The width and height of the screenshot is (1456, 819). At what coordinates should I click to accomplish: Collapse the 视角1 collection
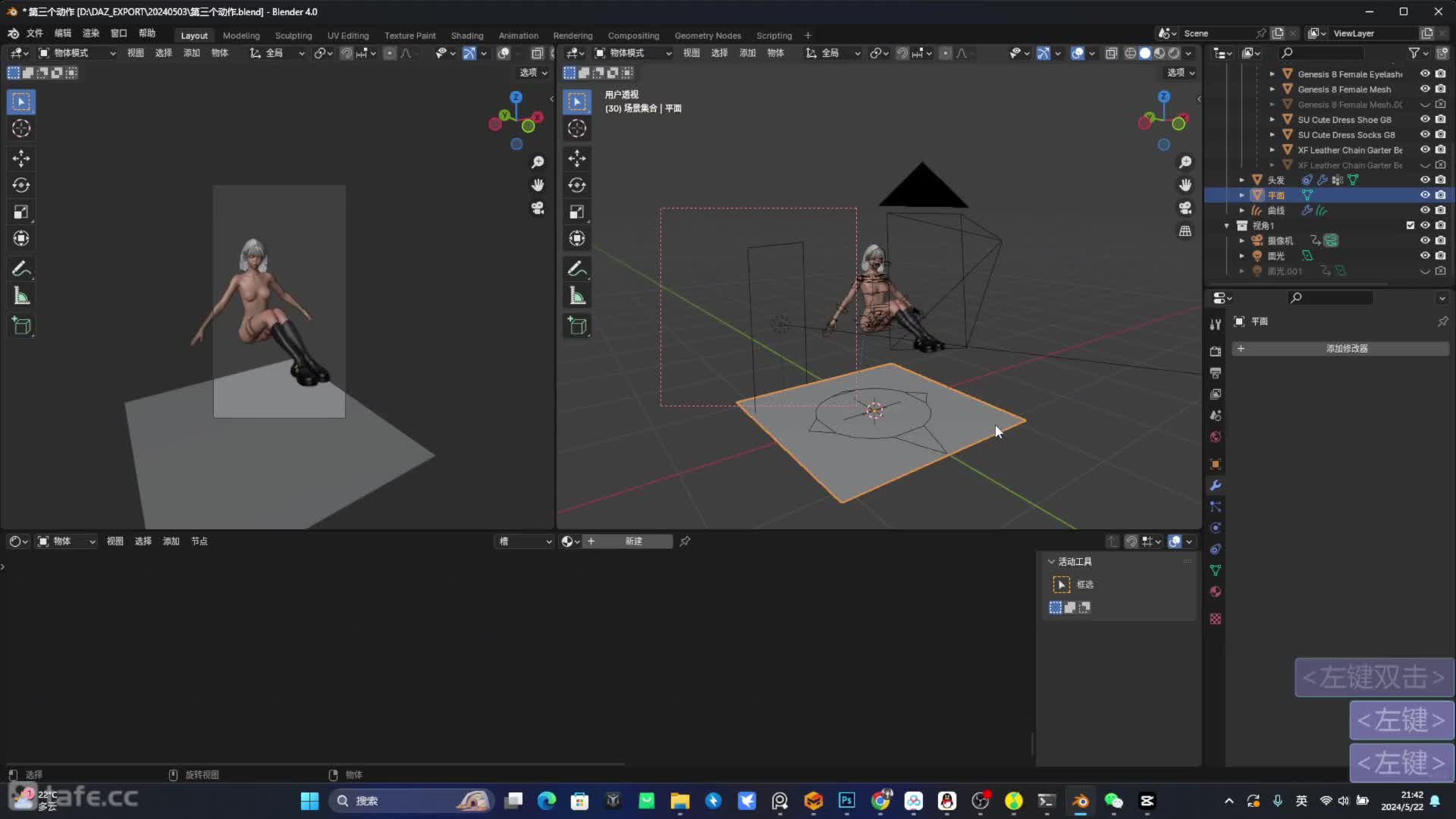pyautogui.click(x=1227, y=225)
